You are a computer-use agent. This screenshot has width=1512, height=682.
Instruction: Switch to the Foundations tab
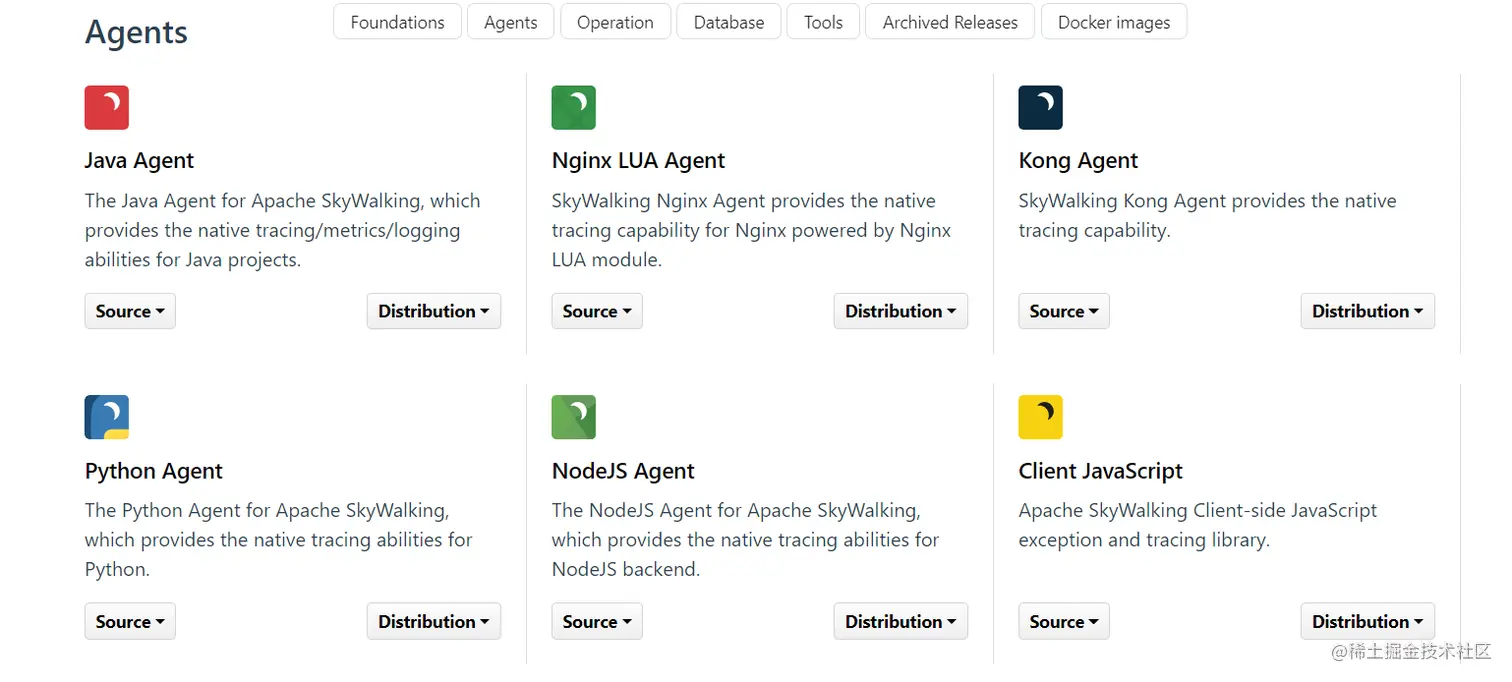[x=397, y=22]
